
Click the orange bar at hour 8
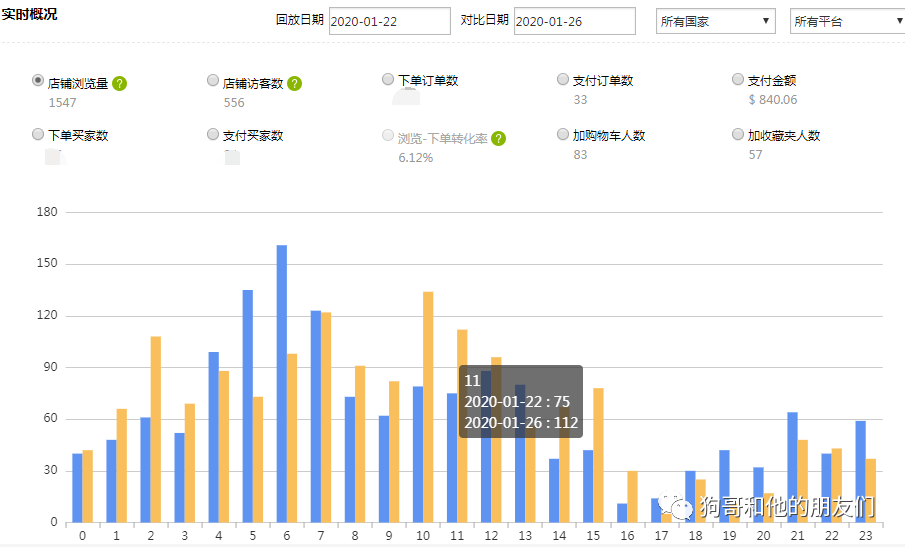[360, 444]
